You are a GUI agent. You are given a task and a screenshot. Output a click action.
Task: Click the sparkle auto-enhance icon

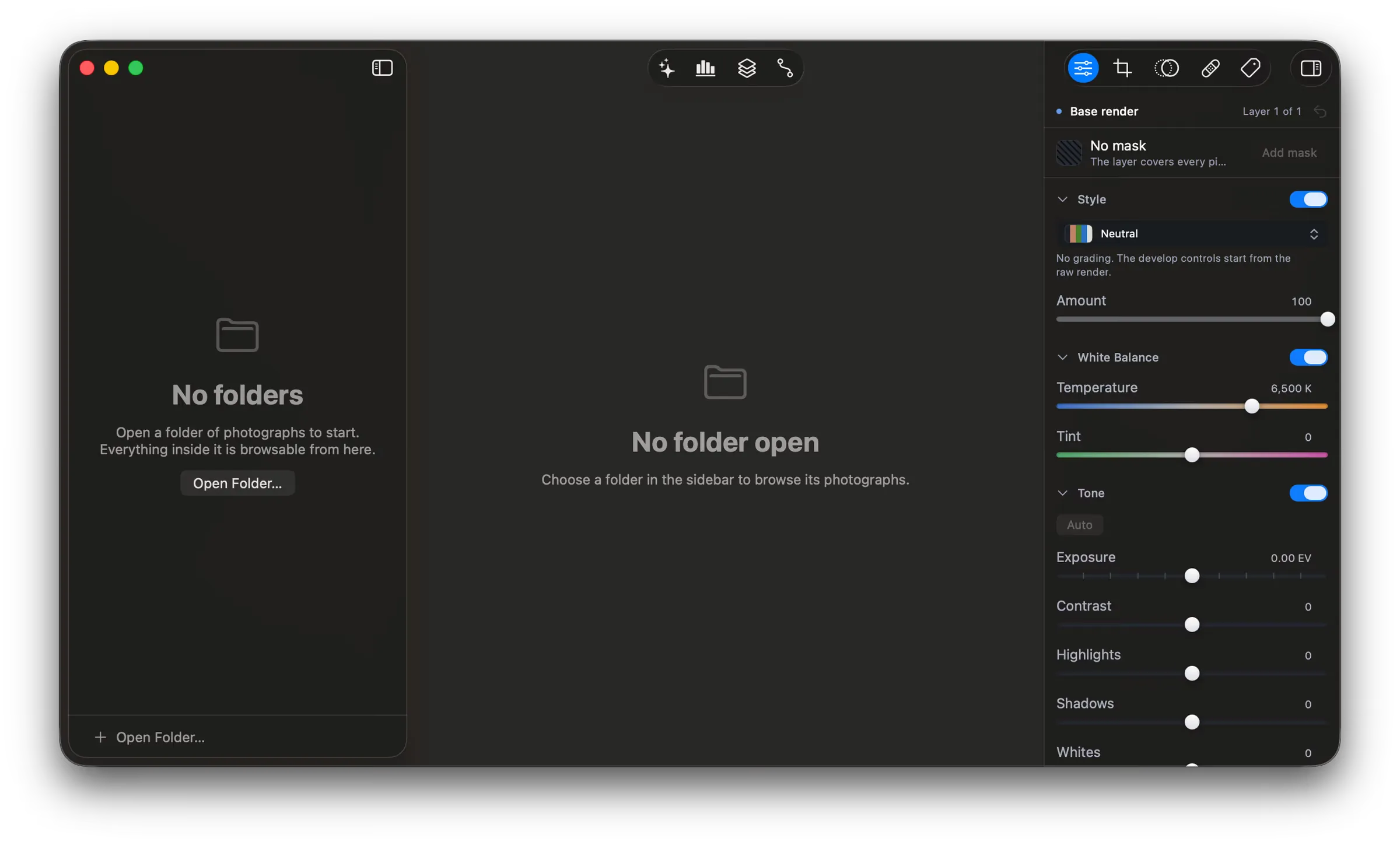667,68
